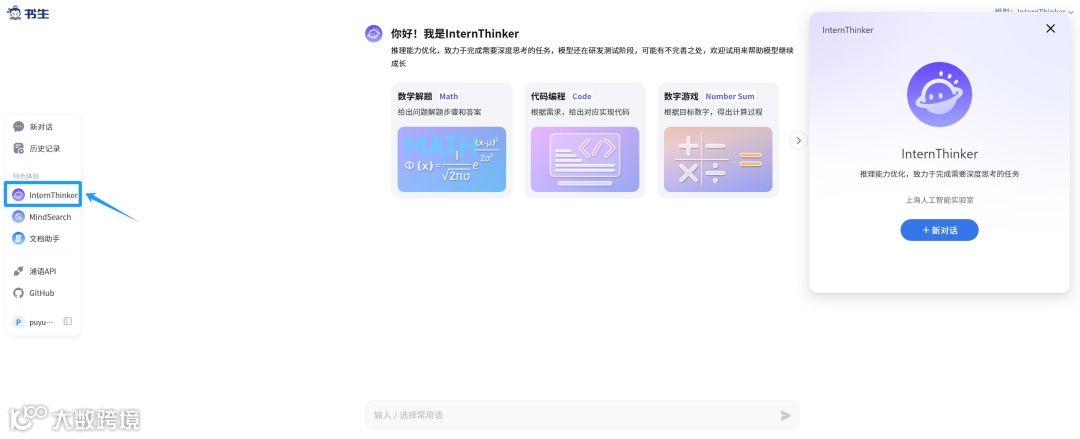Screen dimensions: 1080x439
Task: Click the avatar beside 你好！我是InternThinker
Action: 373,34
